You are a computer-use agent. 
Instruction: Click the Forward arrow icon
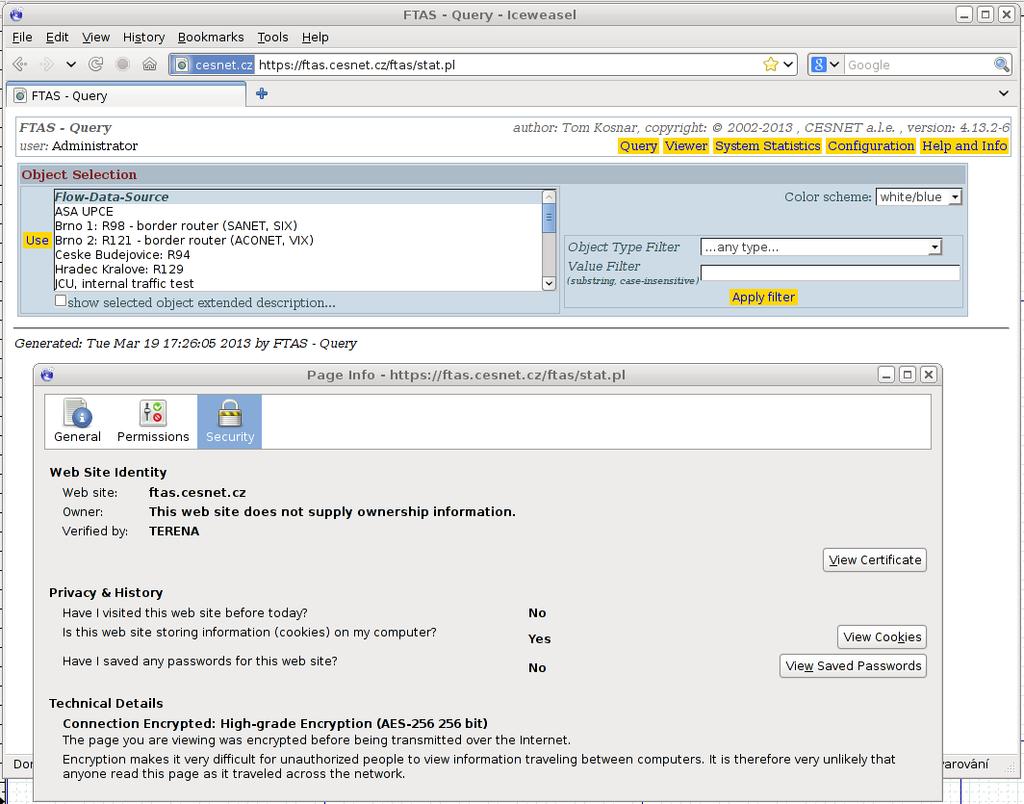coord(47,64)
